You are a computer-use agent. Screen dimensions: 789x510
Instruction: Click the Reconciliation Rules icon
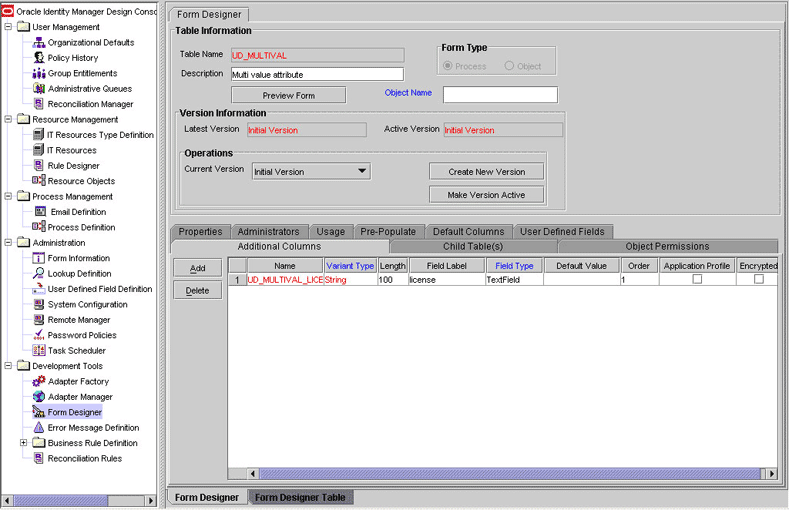39,458
